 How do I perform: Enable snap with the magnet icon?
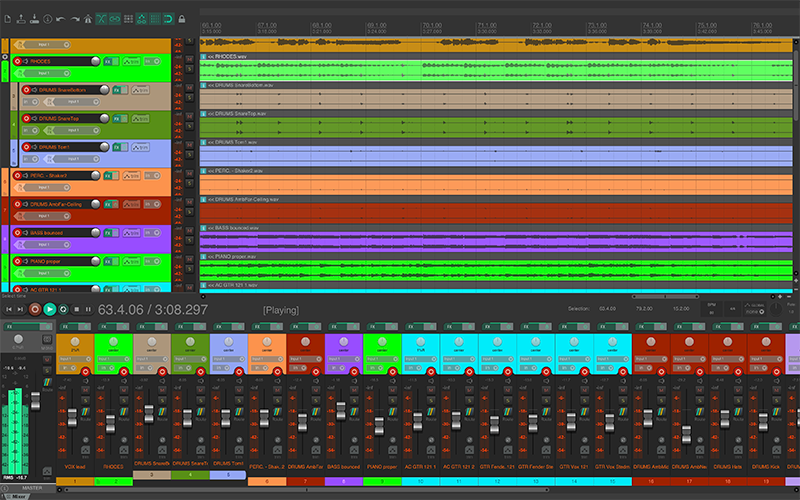tap(167, 18)
